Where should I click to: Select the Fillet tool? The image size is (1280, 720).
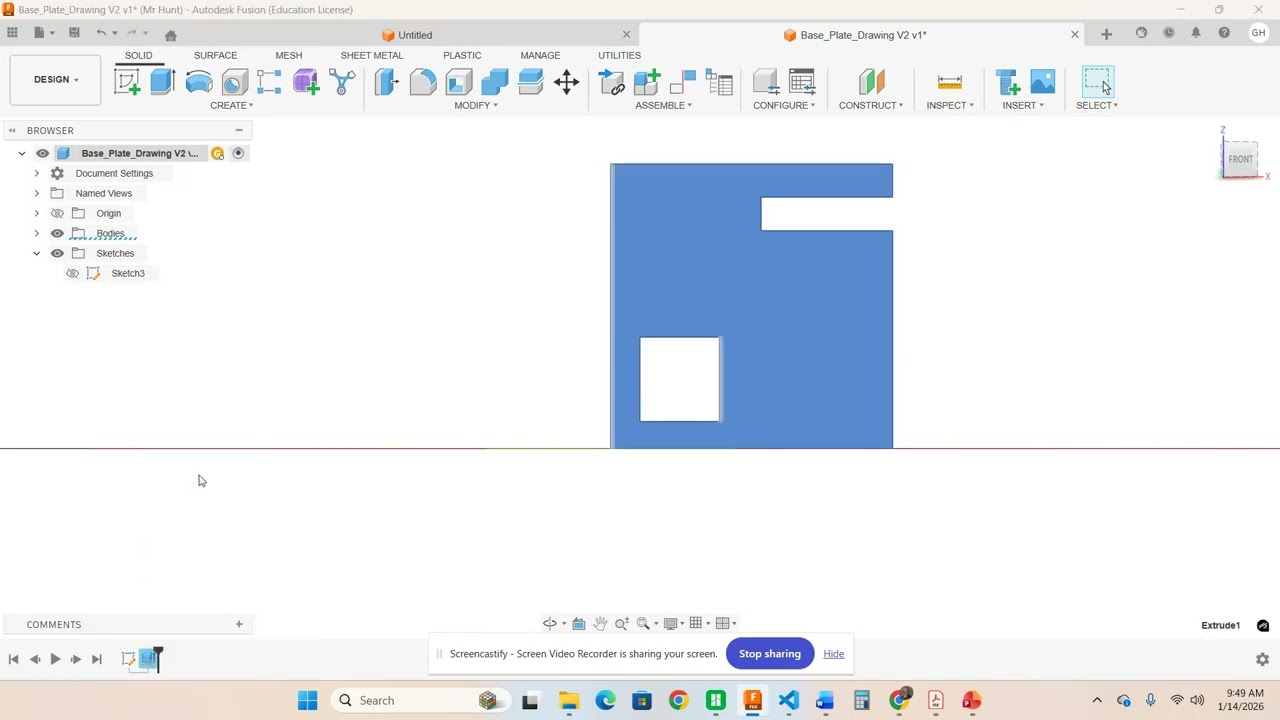422,82
